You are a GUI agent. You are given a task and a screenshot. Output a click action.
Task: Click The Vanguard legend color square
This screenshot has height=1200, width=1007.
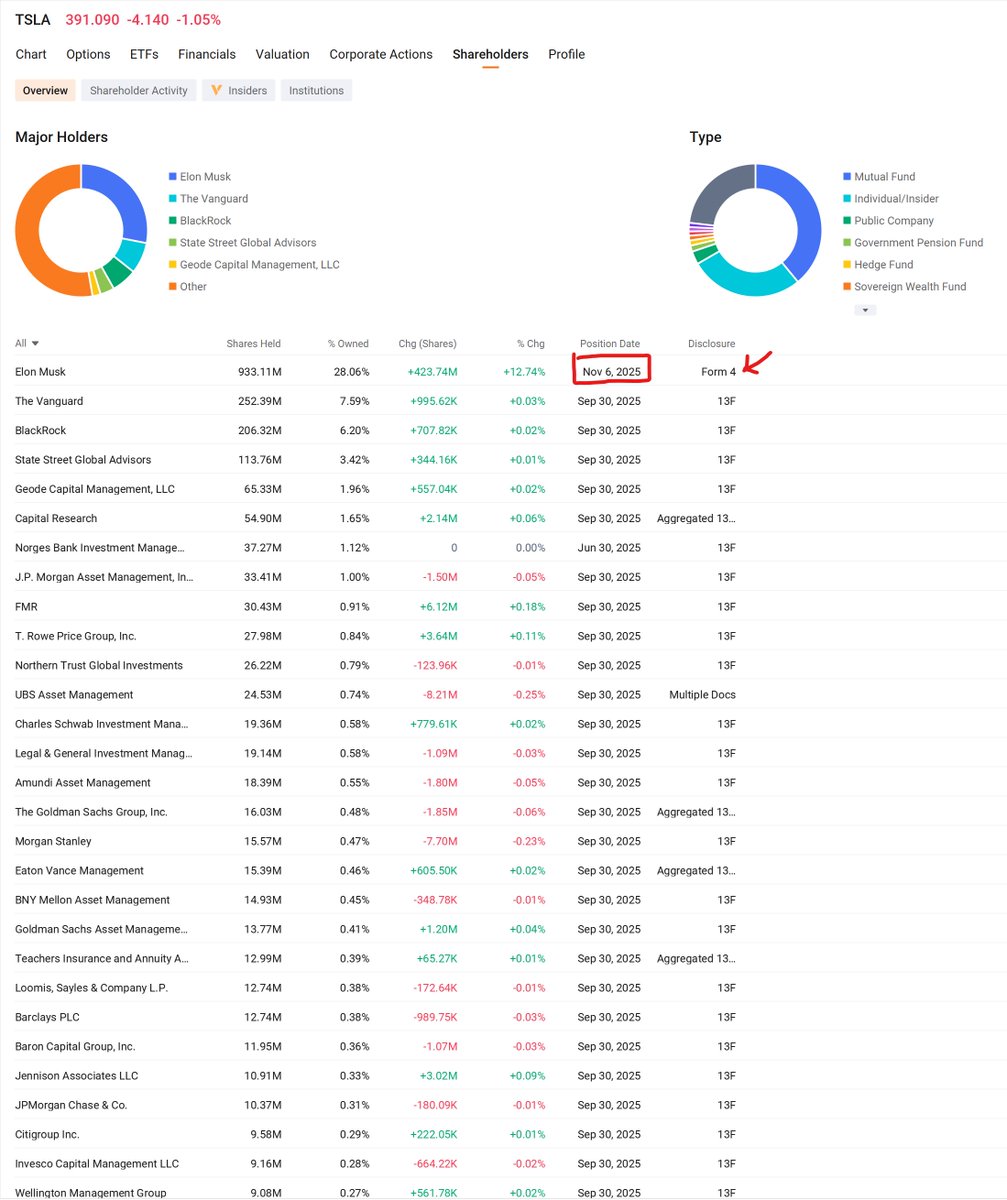tap(173, 199)
